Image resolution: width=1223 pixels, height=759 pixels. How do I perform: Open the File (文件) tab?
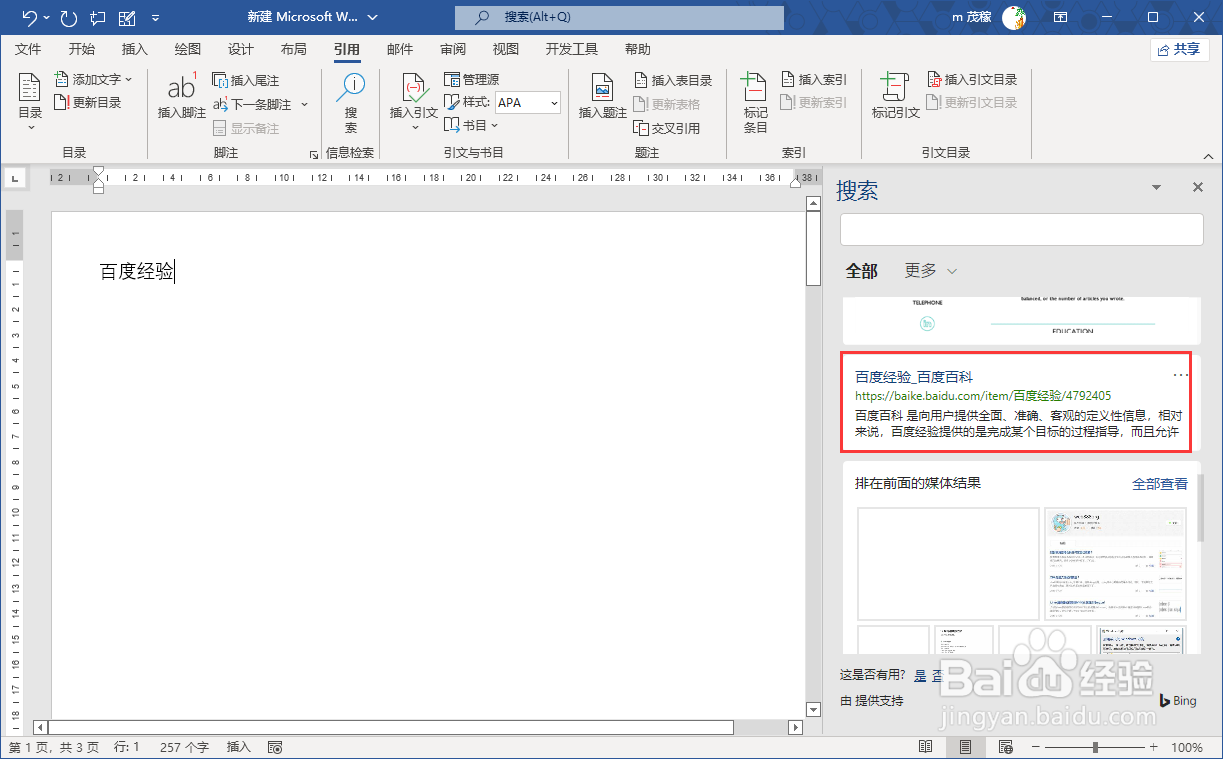point(28,49)
